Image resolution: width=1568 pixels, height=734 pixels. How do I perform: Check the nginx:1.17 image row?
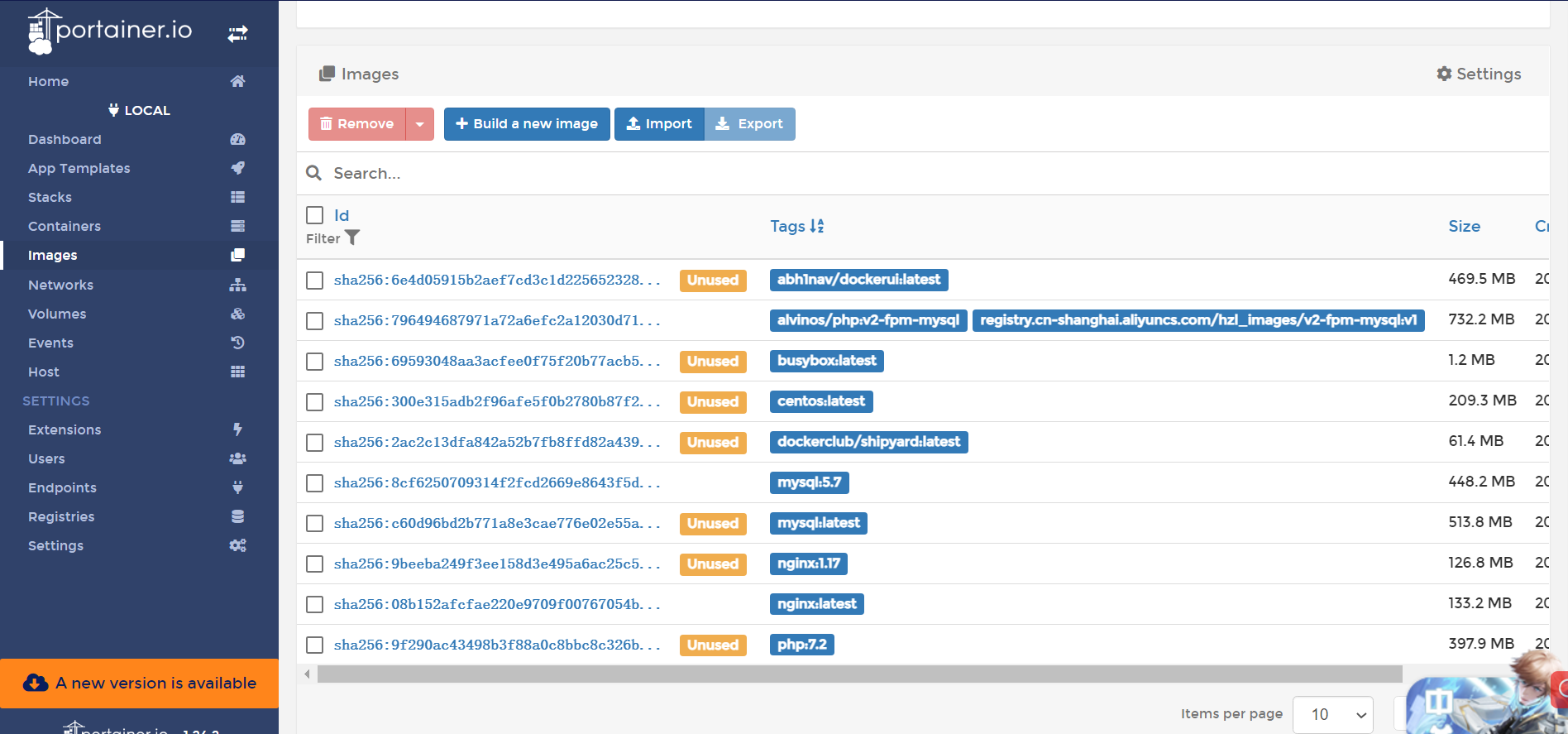[x=314, y=564]
